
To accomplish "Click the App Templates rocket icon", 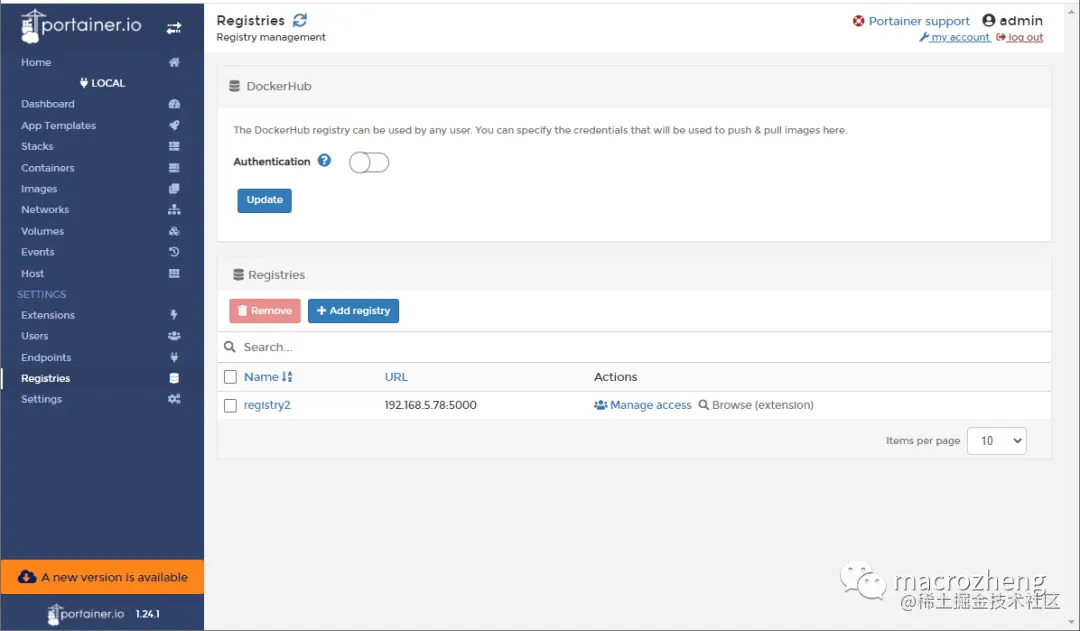I will 174,125.
